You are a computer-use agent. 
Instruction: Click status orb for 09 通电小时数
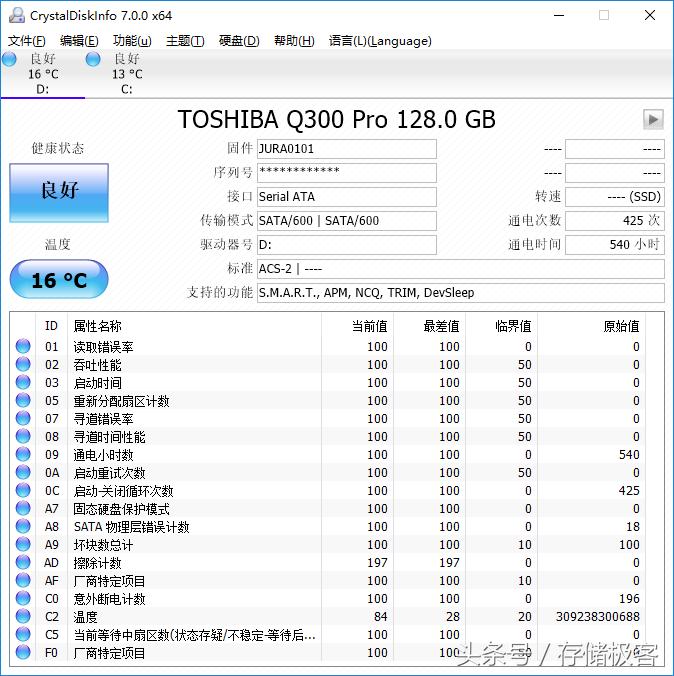click(x=23, y=454)
